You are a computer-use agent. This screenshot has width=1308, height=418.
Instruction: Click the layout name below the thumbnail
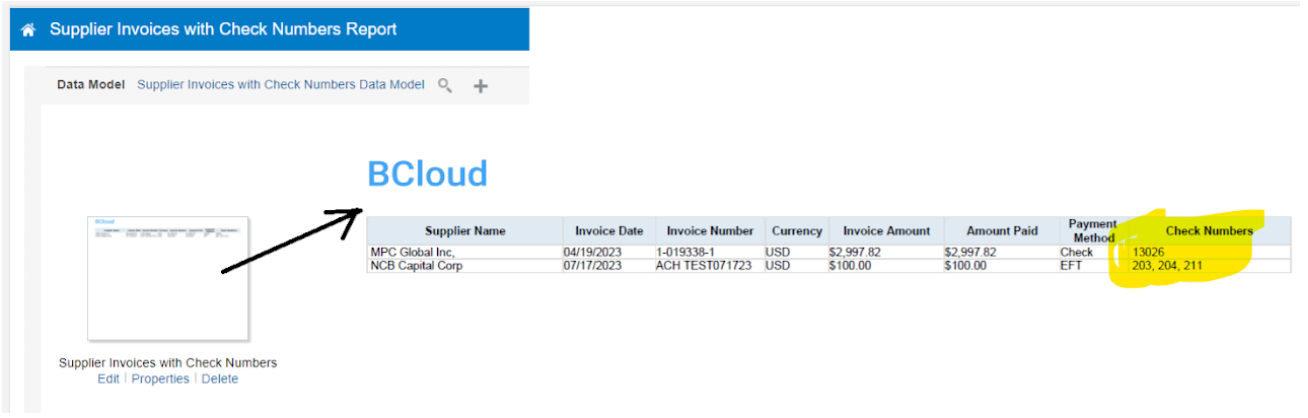click(x=168, y=362)
